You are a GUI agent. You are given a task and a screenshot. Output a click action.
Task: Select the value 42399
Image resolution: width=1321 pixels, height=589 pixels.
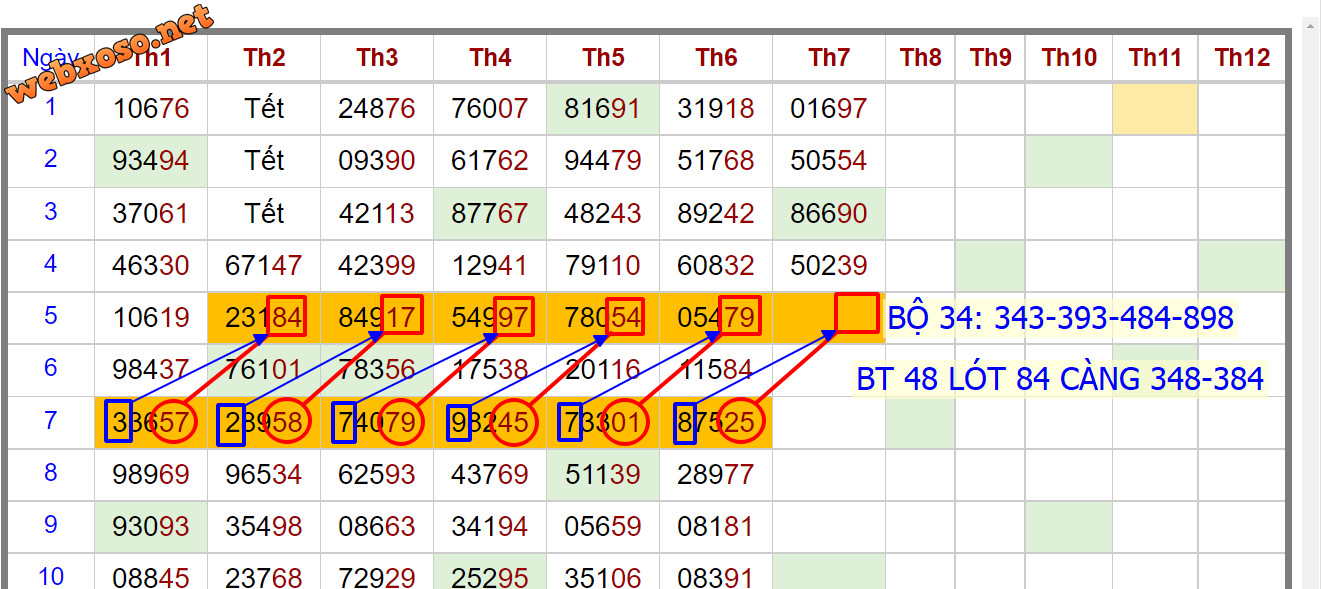377,266
